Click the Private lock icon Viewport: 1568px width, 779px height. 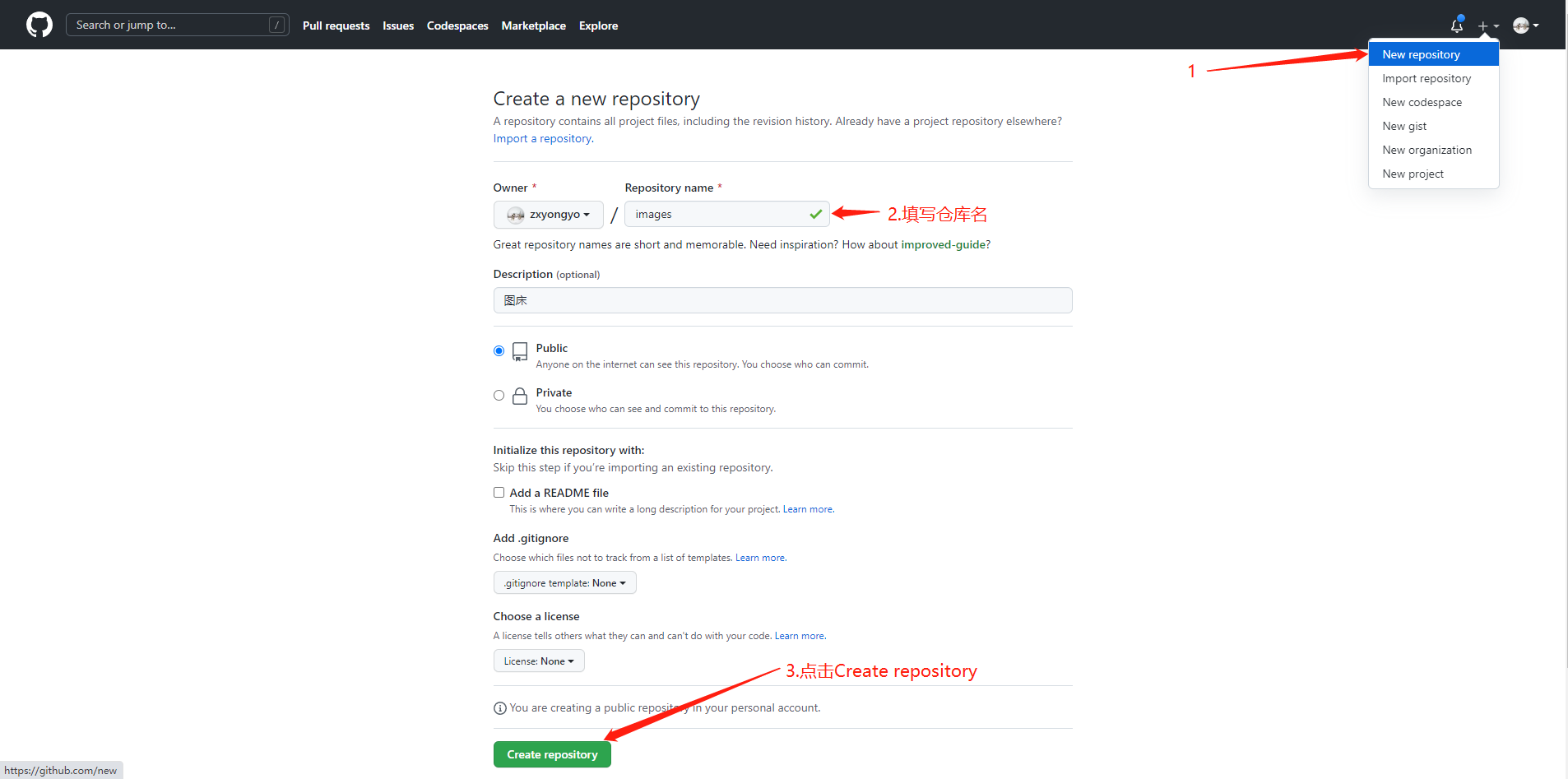coord(520,396)
